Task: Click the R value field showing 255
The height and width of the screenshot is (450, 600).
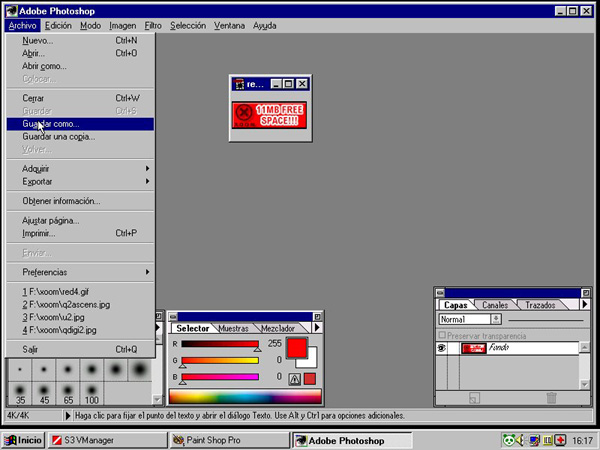Action: [274, 343]
